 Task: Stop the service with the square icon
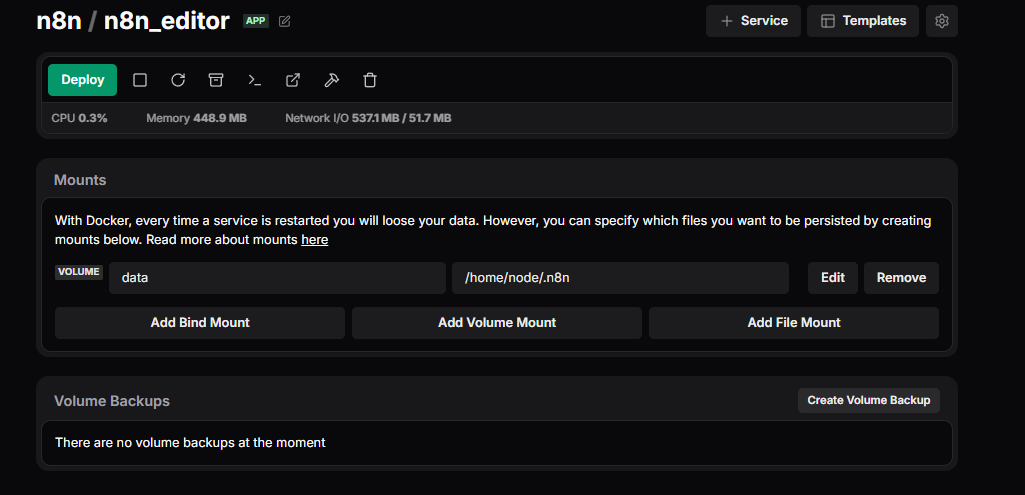139,80
